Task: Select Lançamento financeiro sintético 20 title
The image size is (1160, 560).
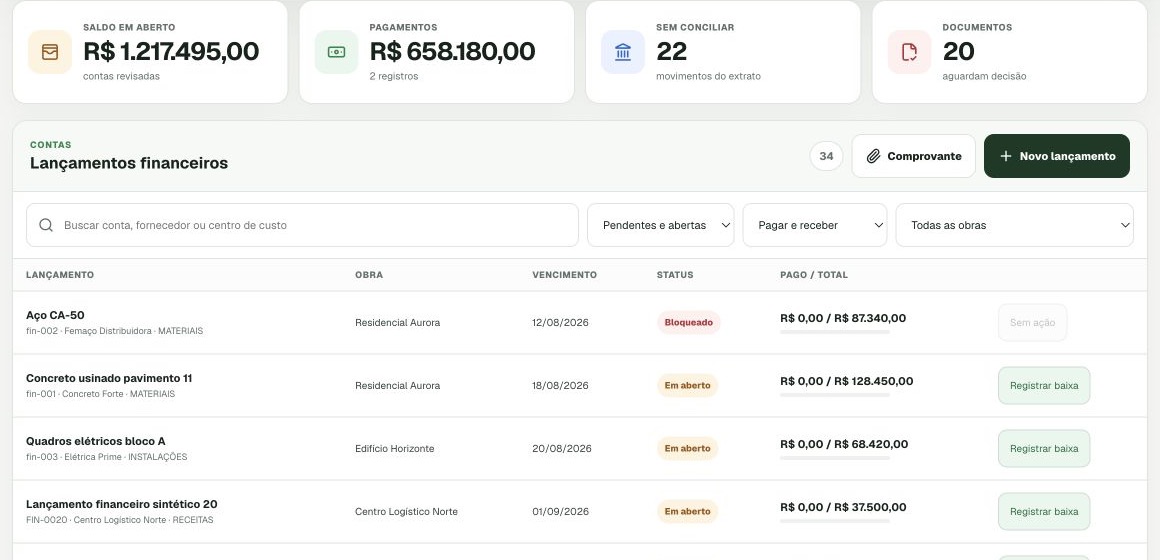Action: point(121,504)
